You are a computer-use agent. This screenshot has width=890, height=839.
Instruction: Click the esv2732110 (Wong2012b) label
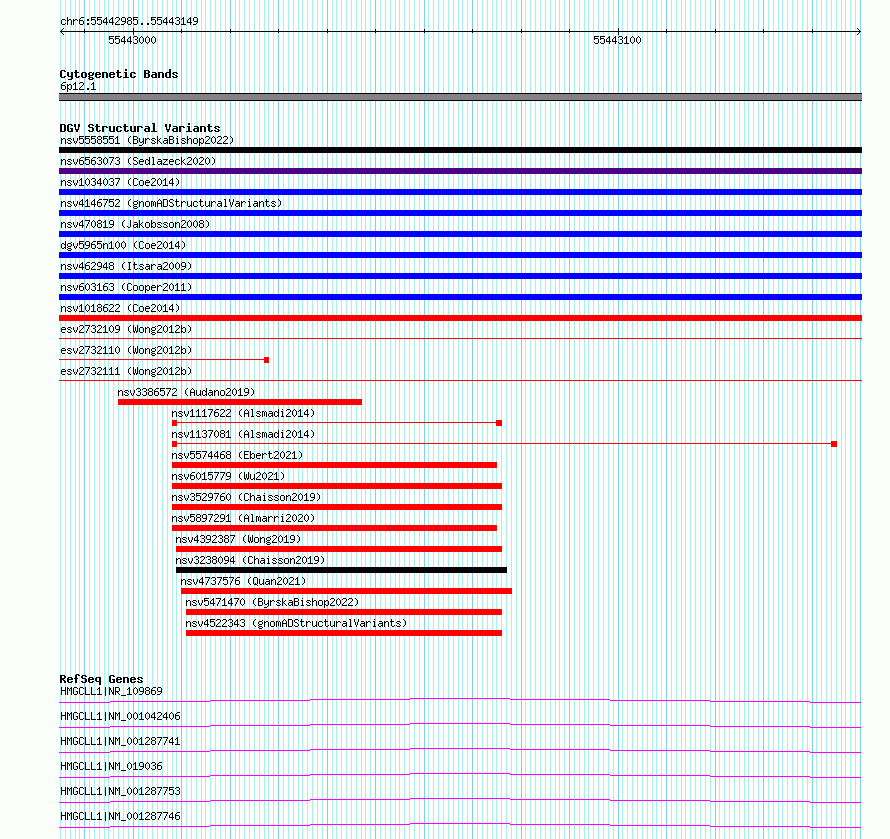pos(126,350)
